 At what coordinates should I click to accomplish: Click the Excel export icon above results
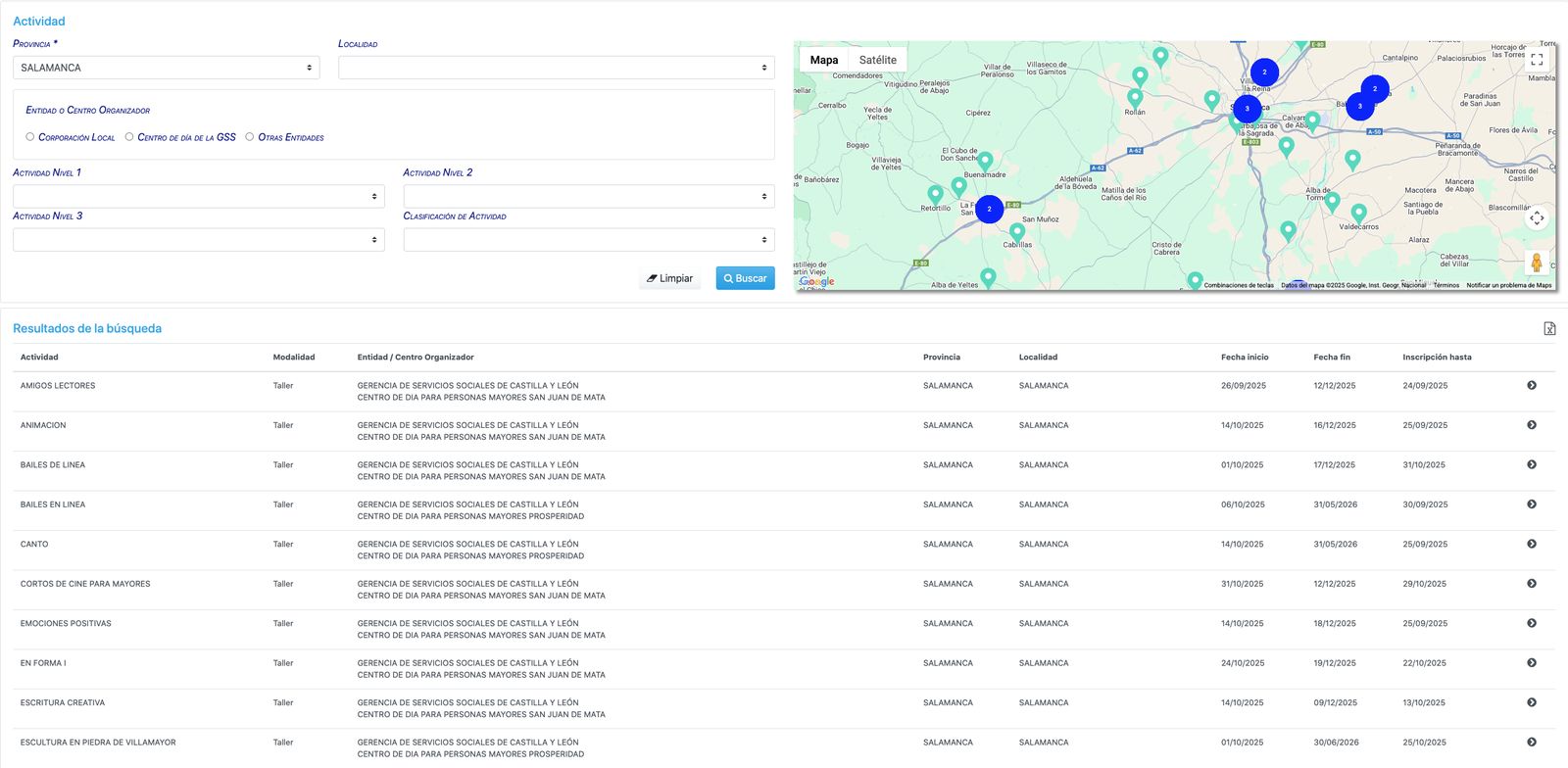click(x=1549, y=329)
